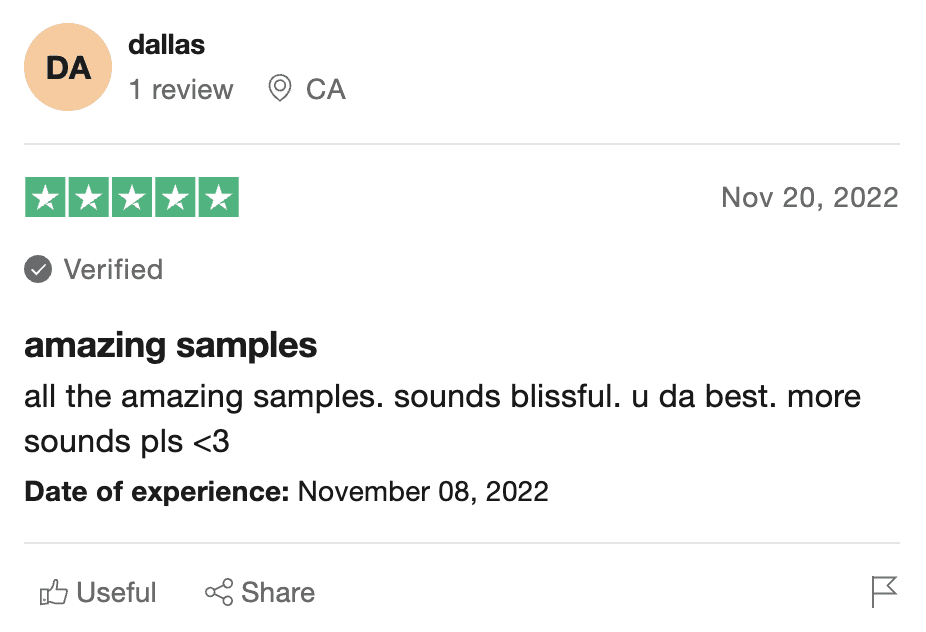This screenshot has height=632, width=926.
Task: Click the review body text
Action: pyautogui.click(x=442, y=419)
